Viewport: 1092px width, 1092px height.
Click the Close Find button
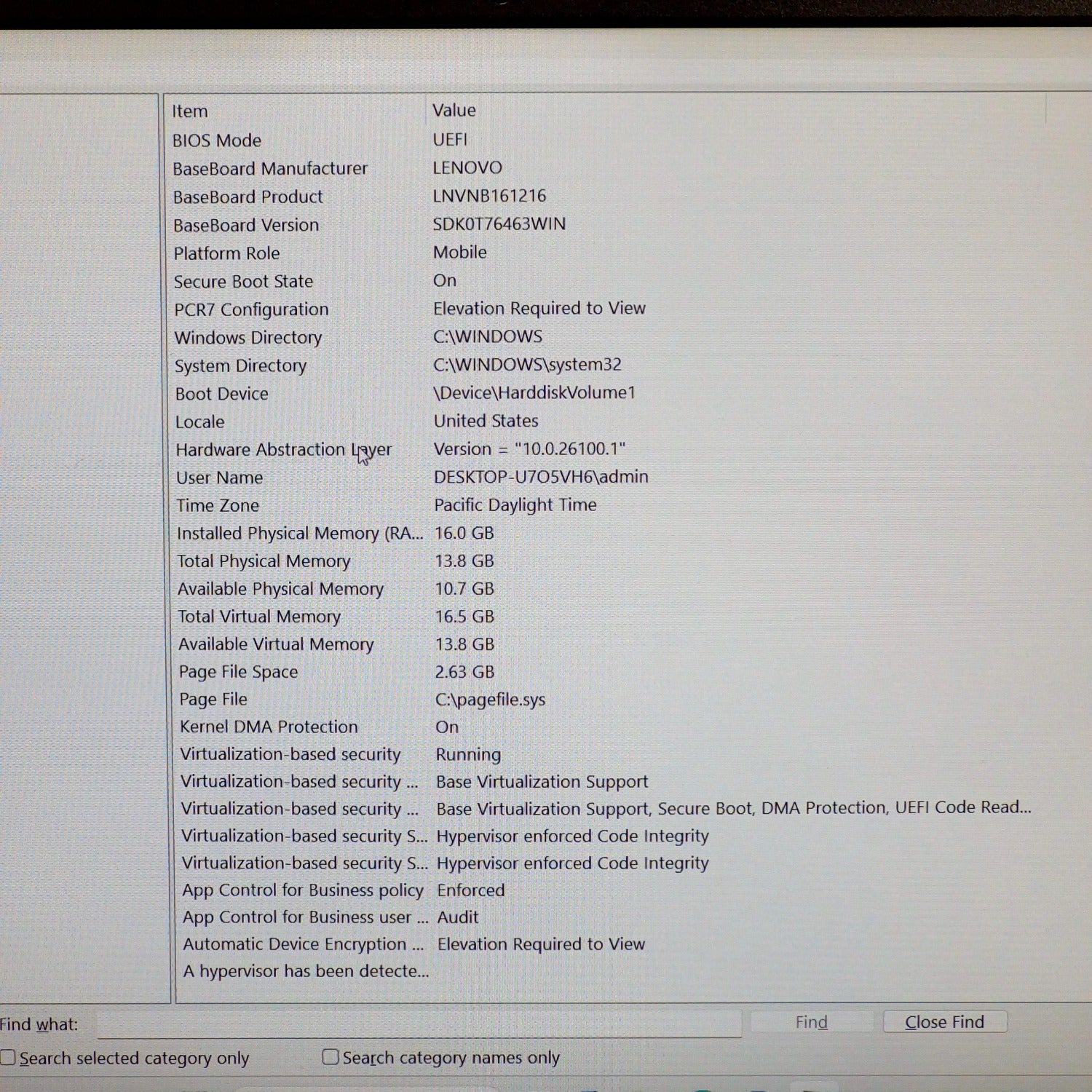tap(944, 1022)
